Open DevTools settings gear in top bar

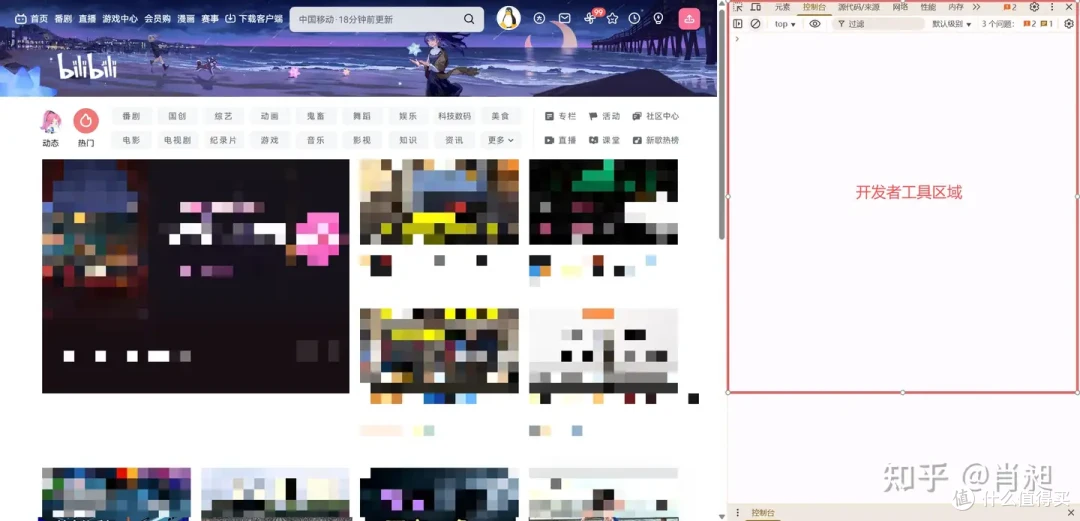click(x=1035, y=7)
